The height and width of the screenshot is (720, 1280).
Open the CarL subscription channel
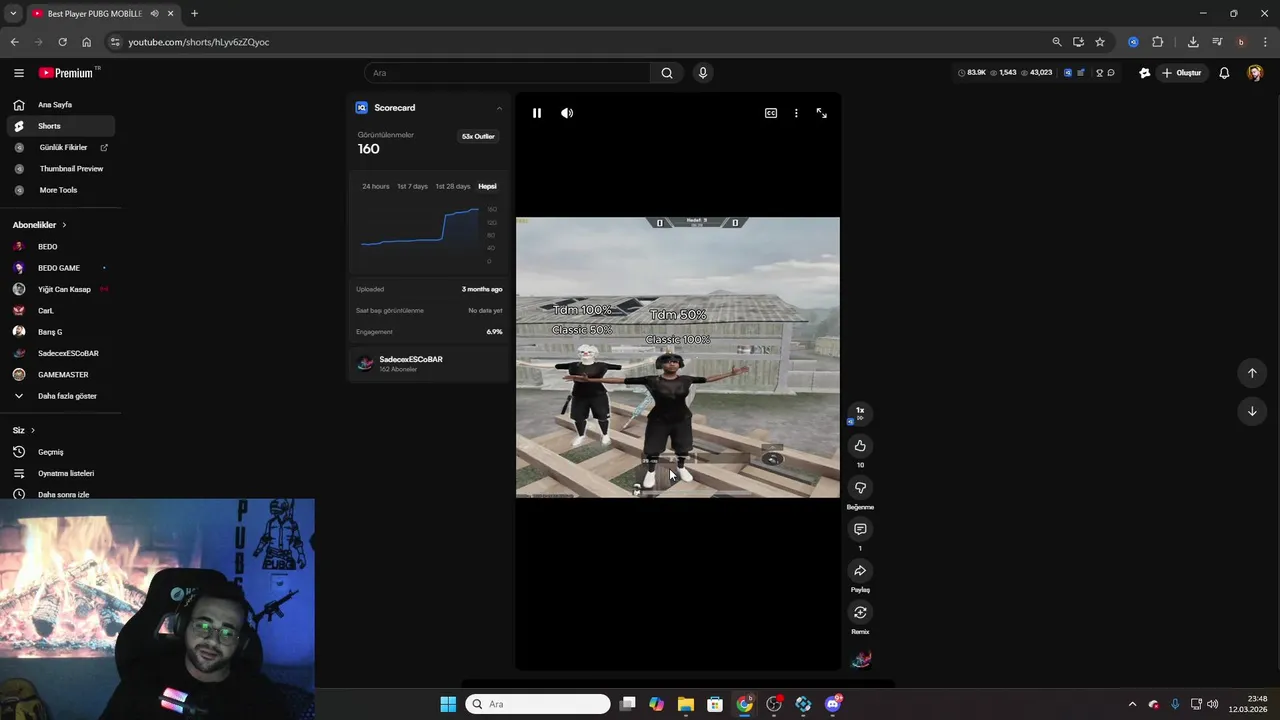coord(62,311)
